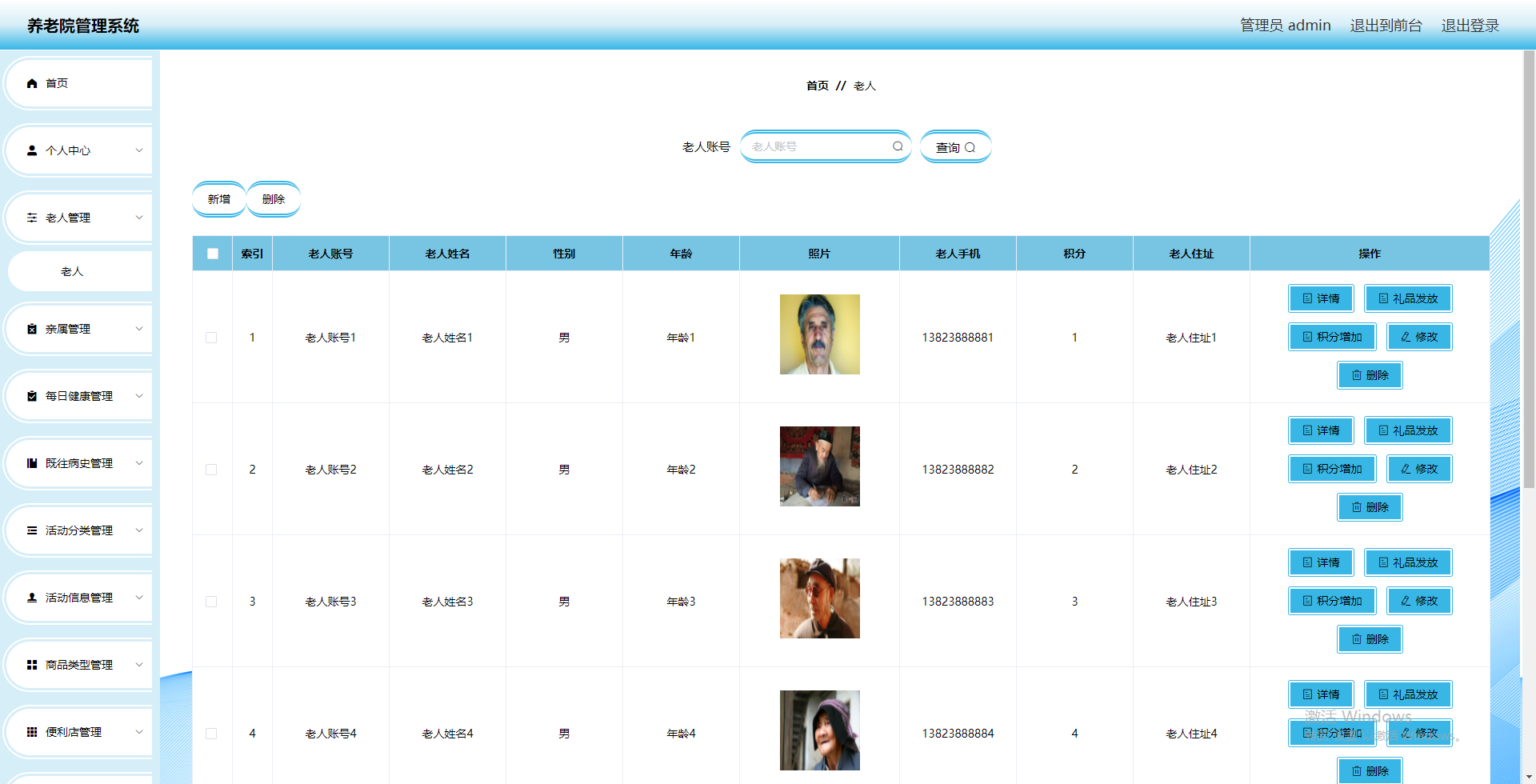Click the 查询 search button
Screen dimensions: 1536x784
point(955,147)
